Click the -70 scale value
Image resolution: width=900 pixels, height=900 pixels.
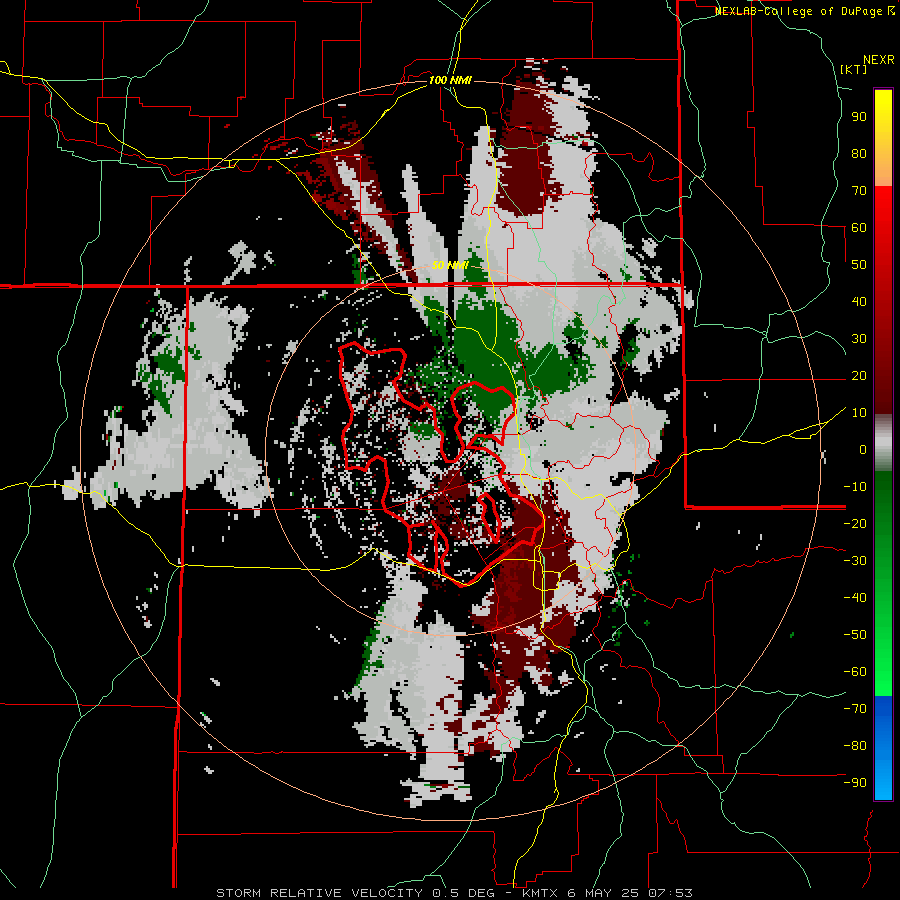coord(855,709)
